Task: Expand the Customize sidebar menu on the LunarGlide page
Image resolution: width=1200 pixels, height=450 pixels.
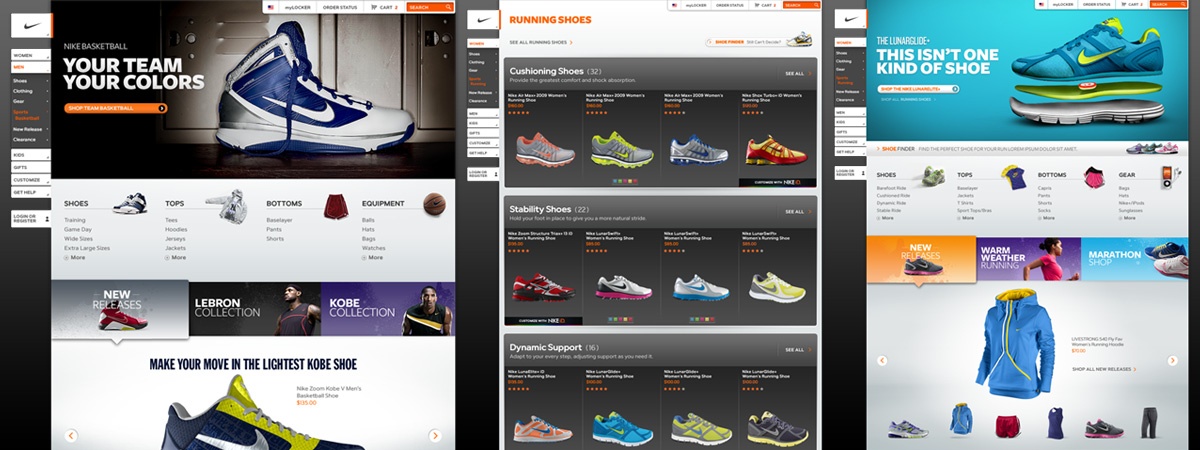Action: click(851, 142)
